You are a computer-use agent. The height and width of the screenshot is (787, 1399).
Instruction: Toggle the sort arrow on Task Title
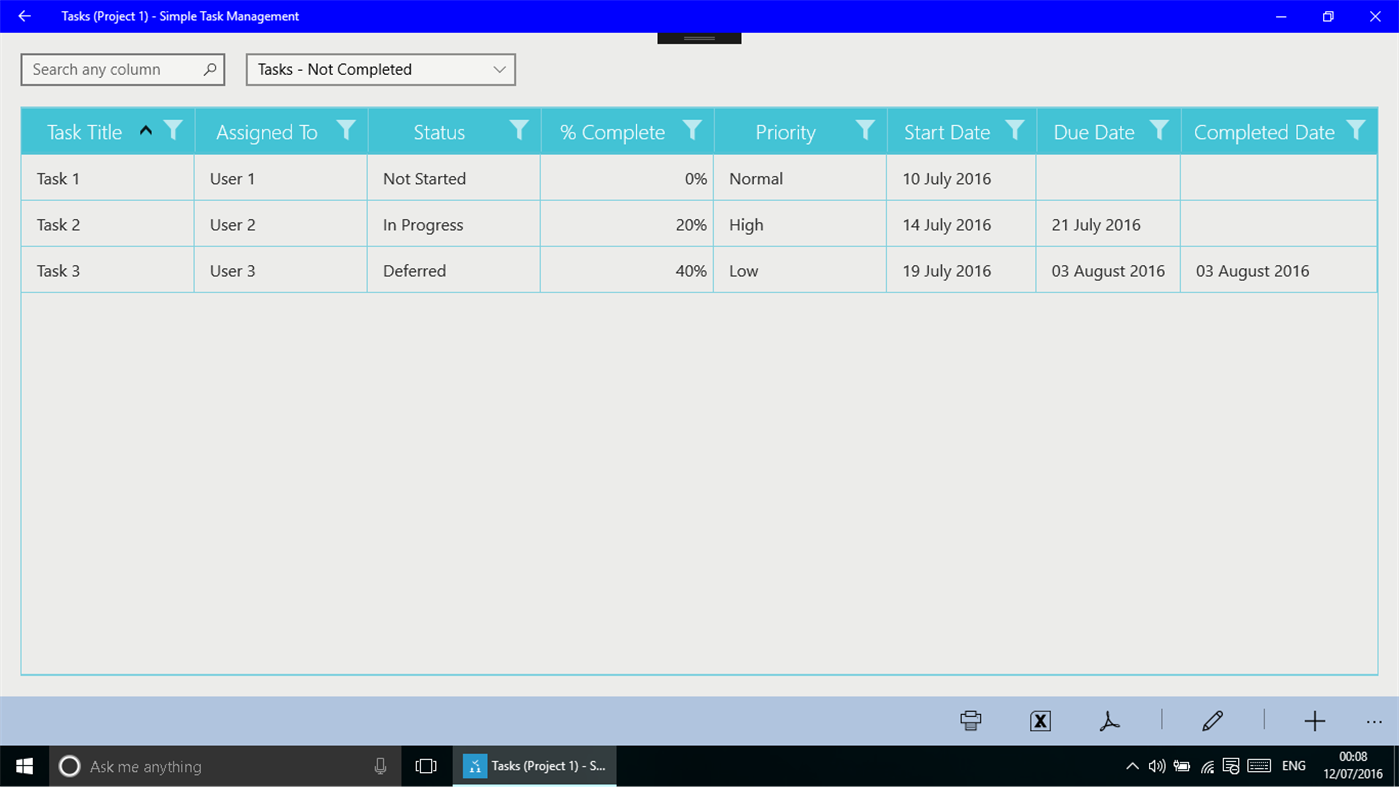point(144,130)
